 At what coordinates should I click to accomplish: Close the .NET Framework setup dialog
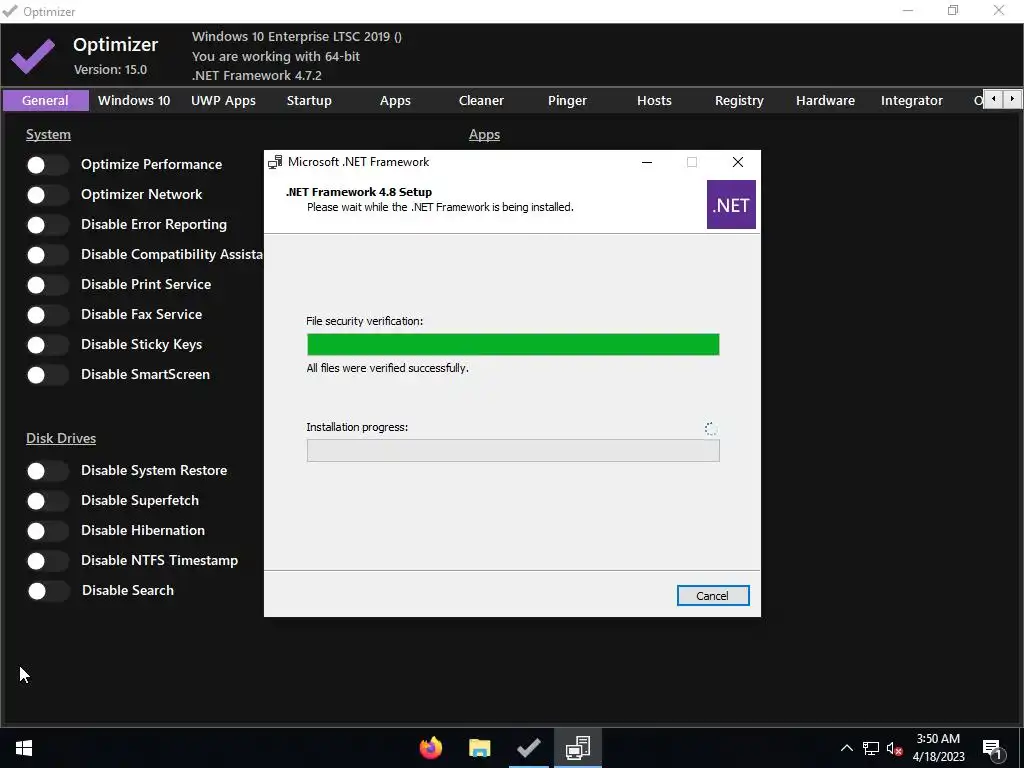[737, 162]
